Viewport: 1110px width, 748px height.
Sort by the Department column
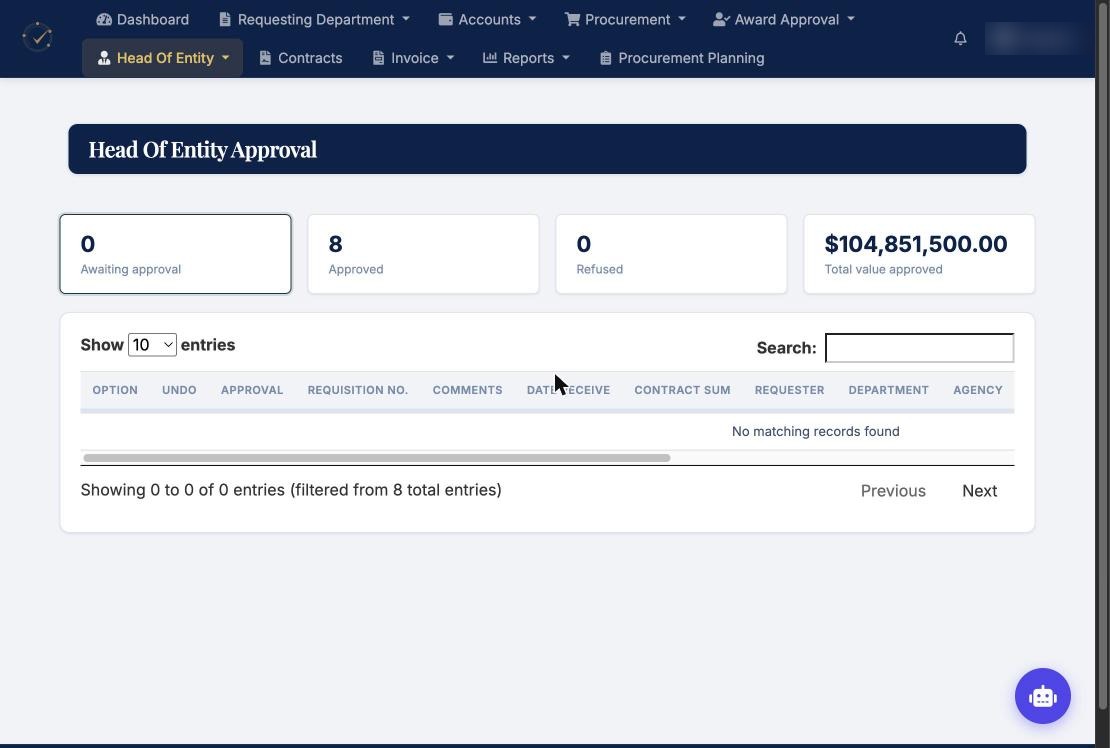[x=888, y=390]
